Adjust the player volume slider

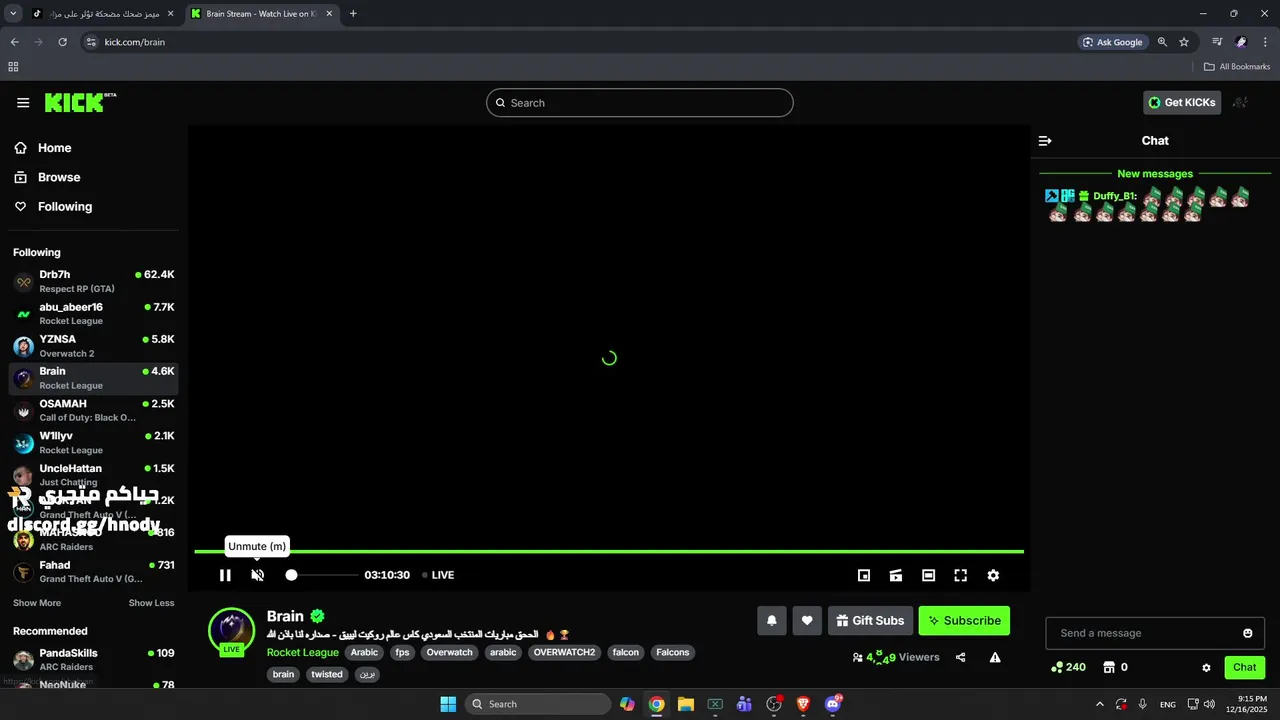pyautogui.click(x=320, y=575)
